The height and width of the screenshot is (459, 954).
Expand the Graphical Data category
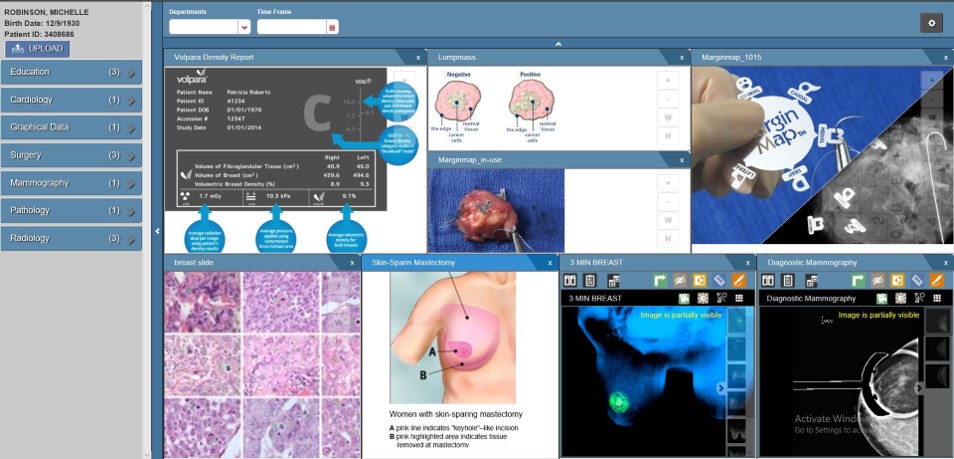(71, 127)
